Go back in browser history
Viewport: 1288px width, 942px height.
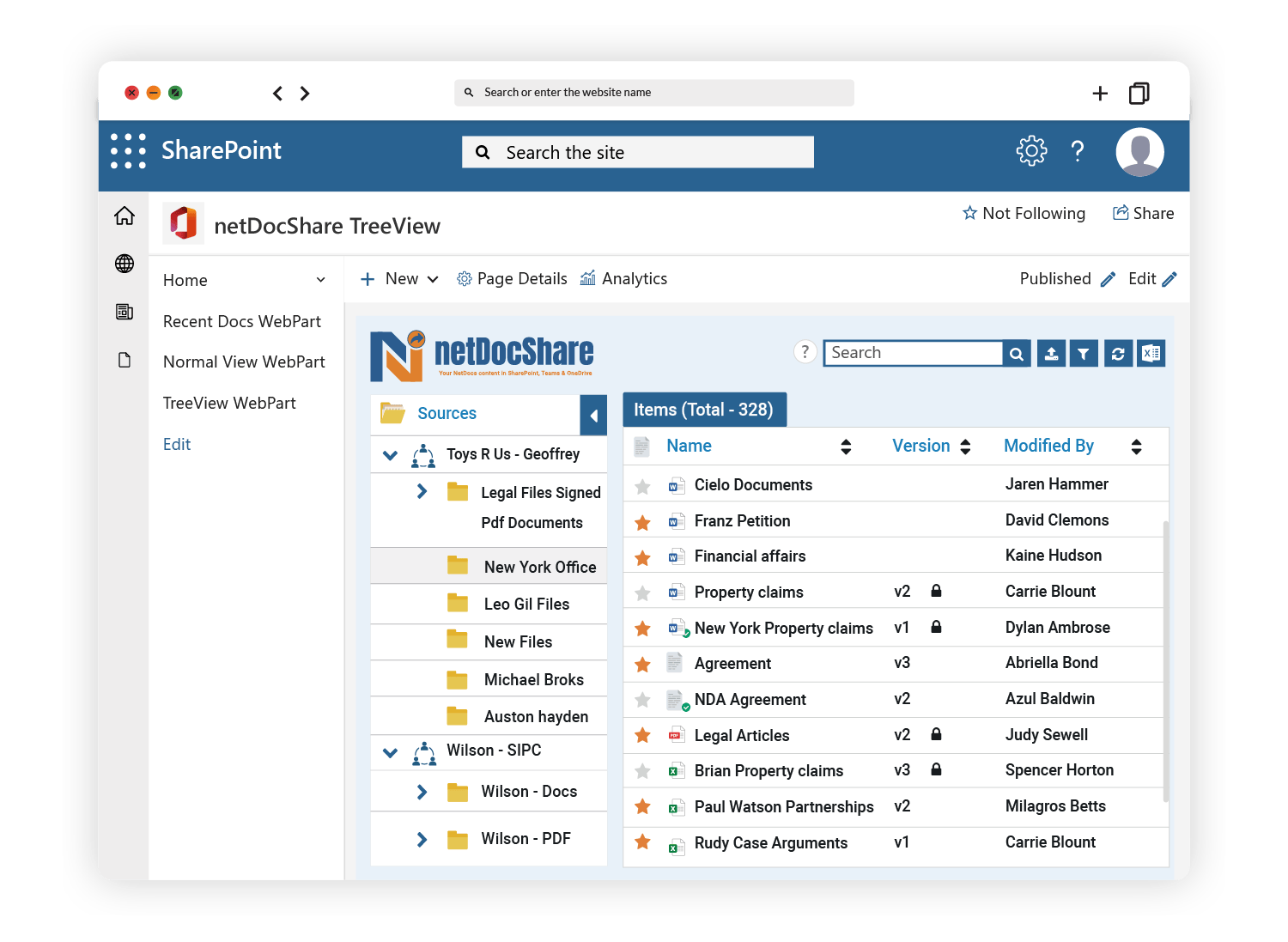coord(277,93)
